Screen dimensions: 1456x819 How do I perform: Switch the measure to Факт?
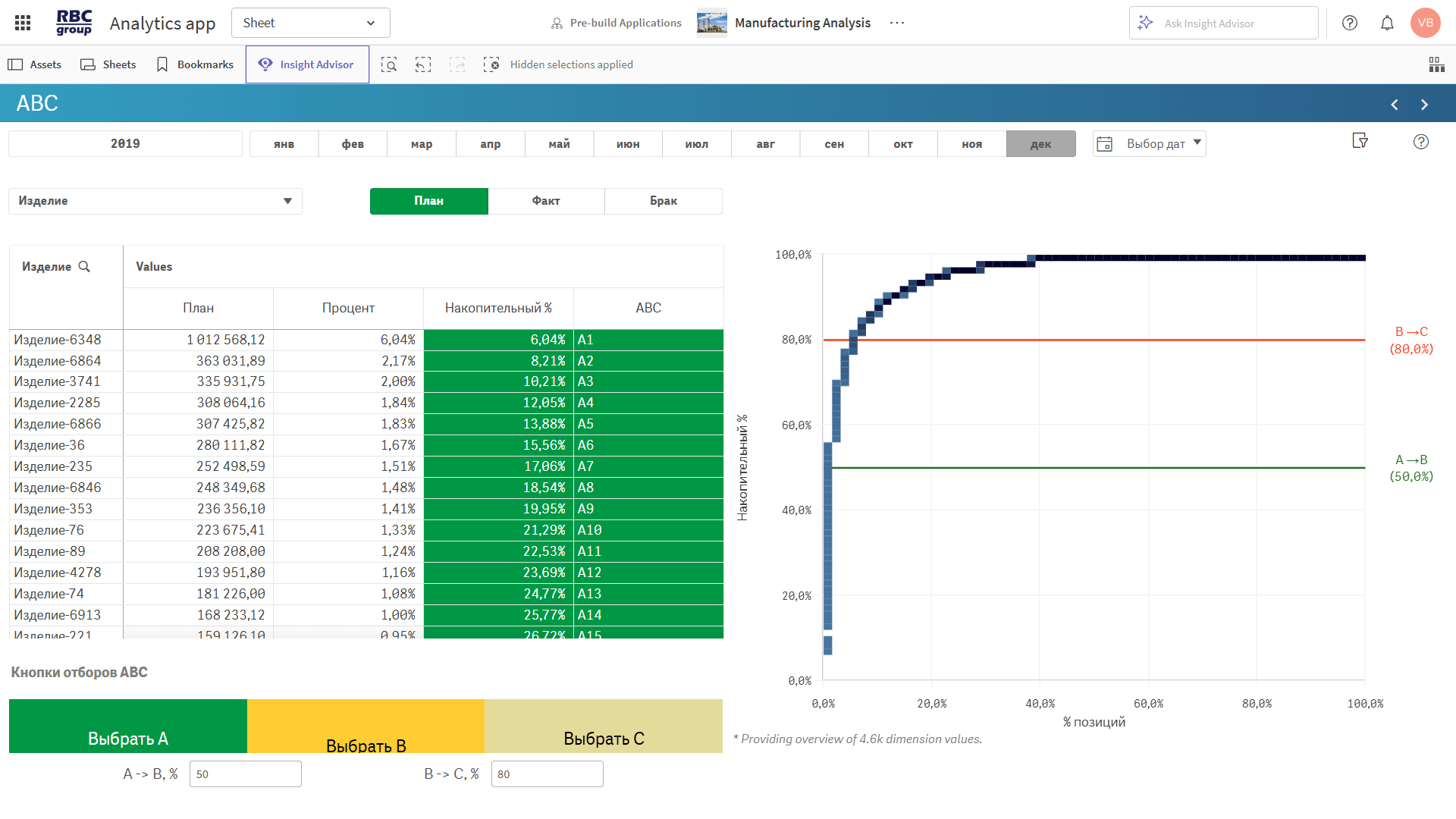coord(546,201)
